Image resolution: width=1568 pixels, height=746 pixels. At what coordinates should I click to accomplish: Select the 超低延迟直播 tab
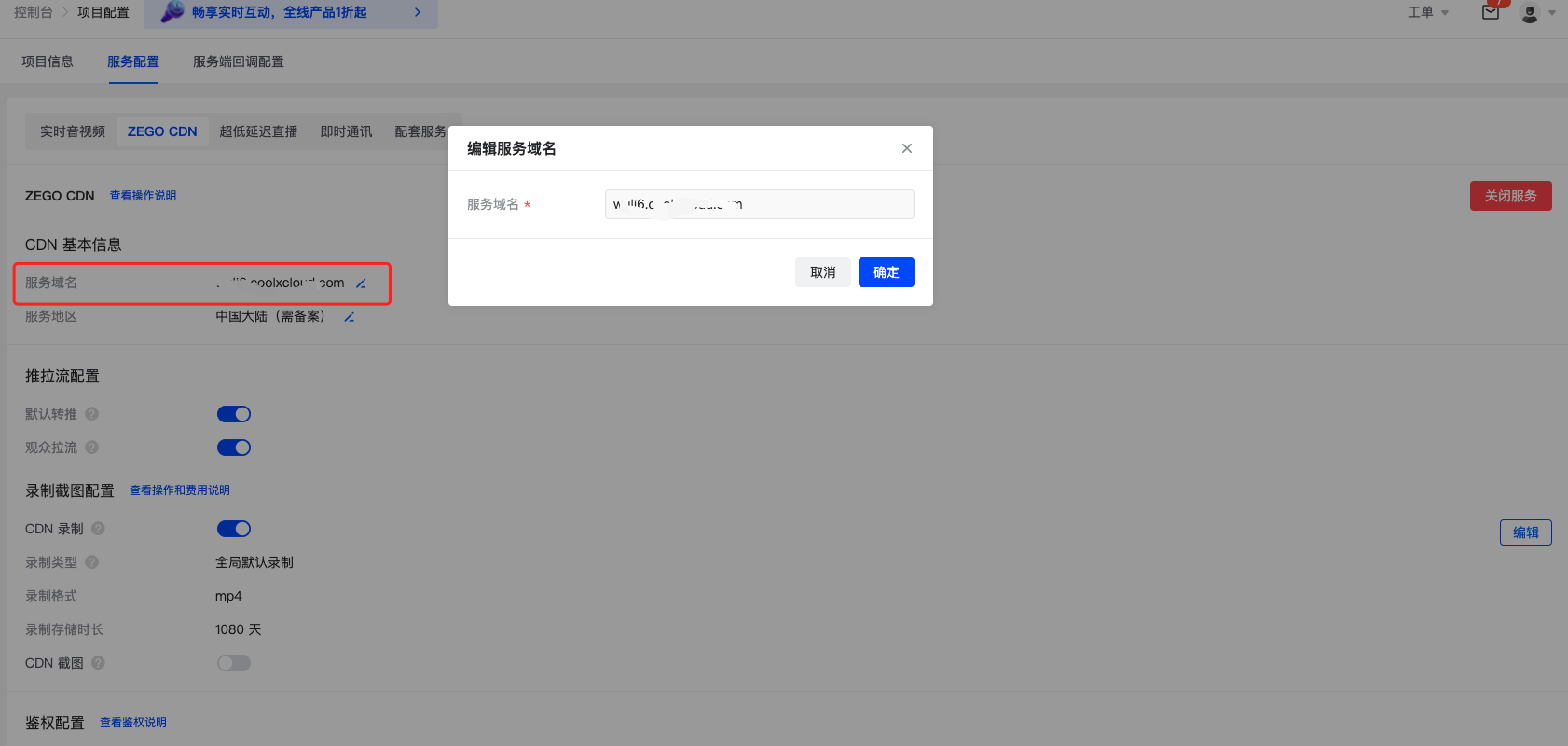click(x=258, y=131)
